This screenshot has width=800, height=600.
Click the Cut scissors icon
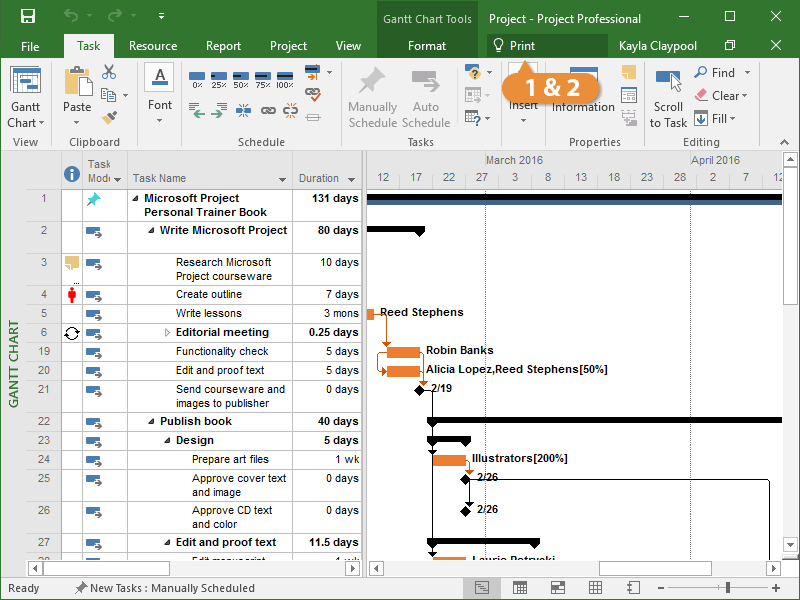(x=109, y=73)
